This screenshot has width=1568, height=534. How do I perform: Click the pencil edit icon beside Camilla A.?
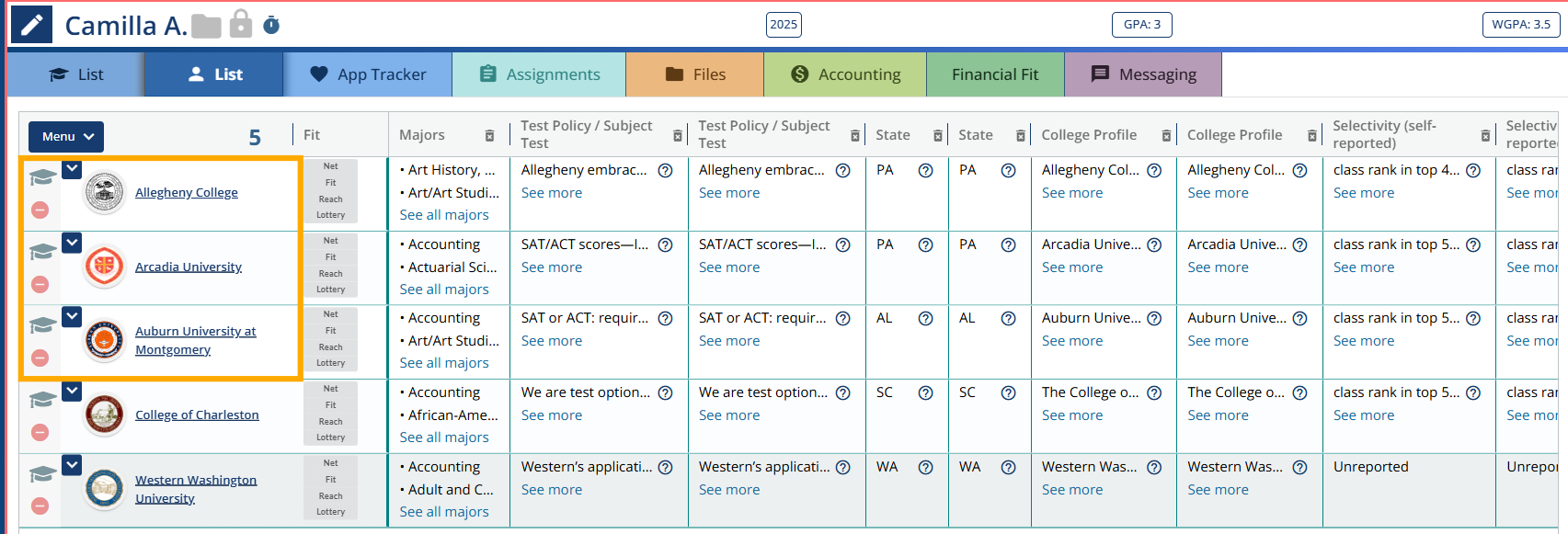click(32, 25)
